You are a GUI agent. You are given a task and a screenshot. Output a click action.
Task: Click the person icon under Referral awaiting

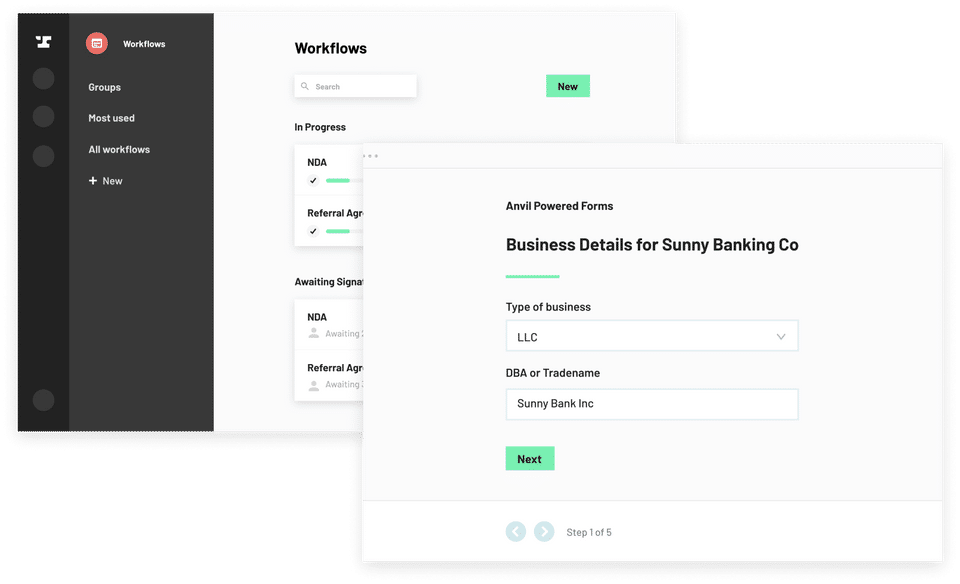pyautogui.click(x=313, y=385)
